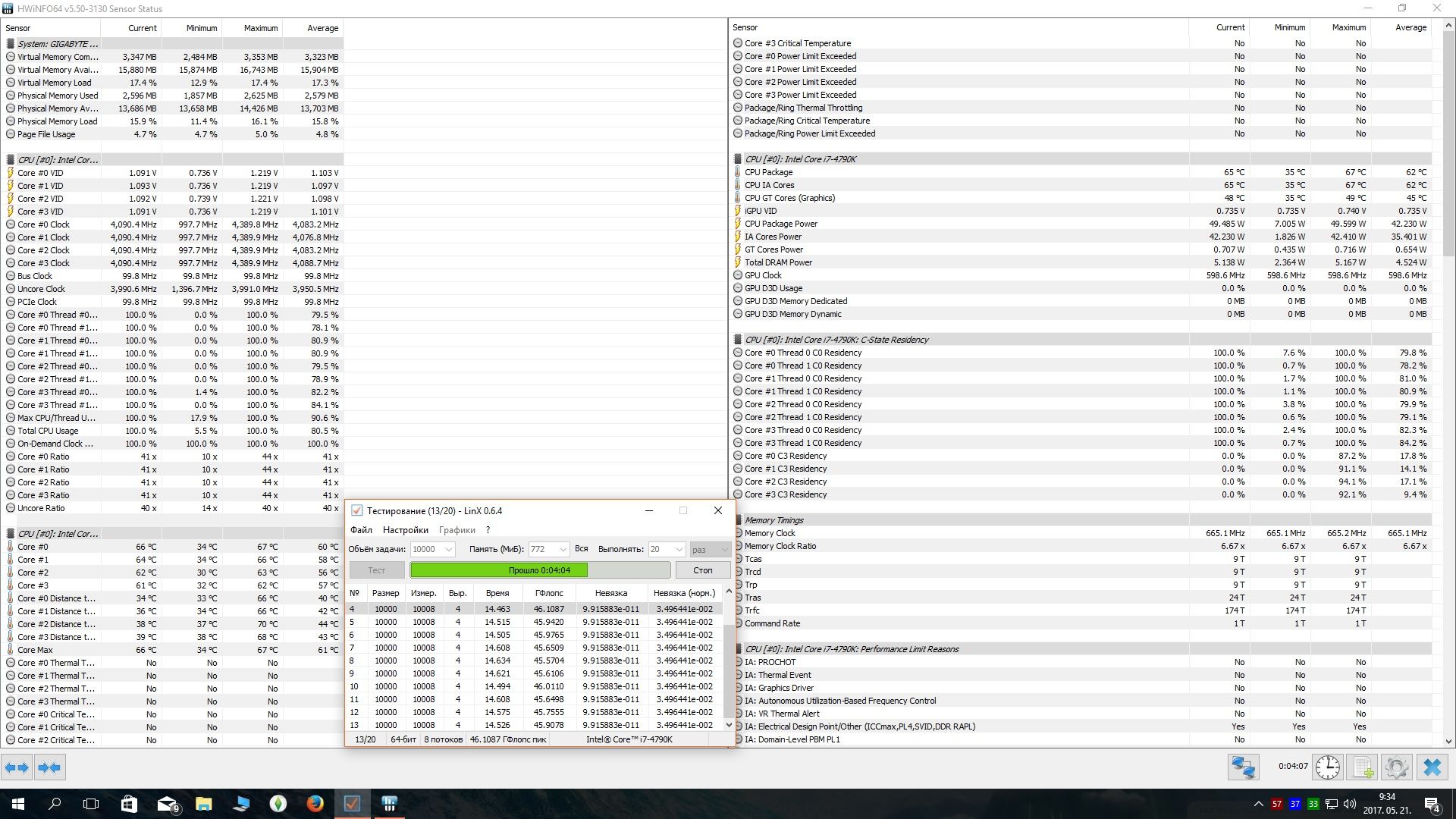This screenshot has width=1456, height=819.
Task: Select the System: GIGABYTE sensor group header
Action: coord(174,44)
